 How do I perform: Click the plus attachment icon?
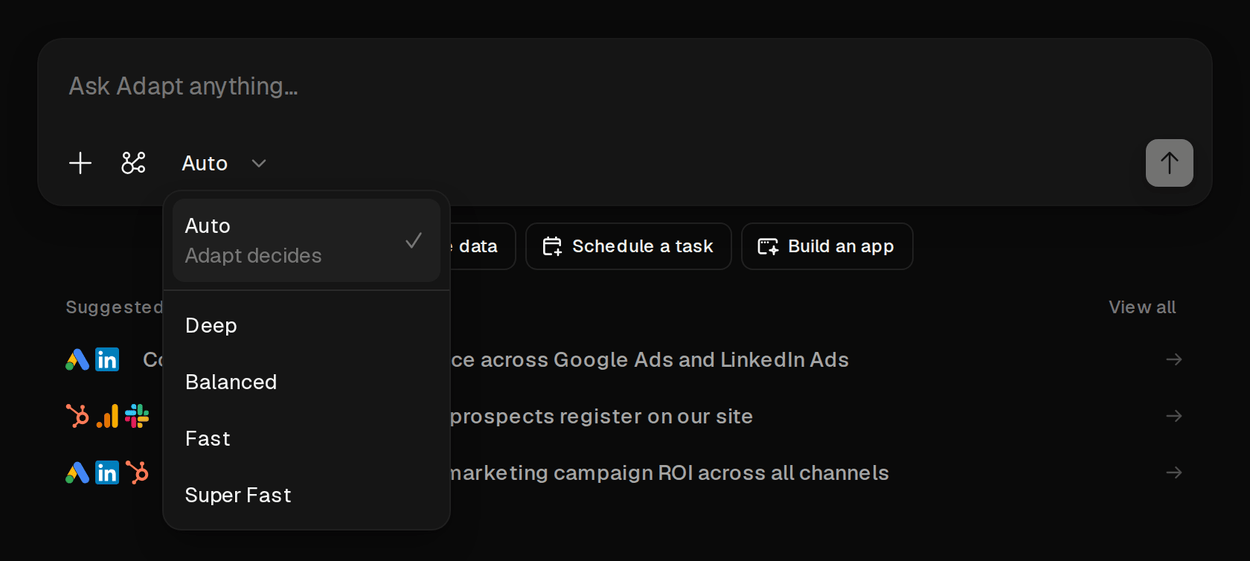pos(80,163)
